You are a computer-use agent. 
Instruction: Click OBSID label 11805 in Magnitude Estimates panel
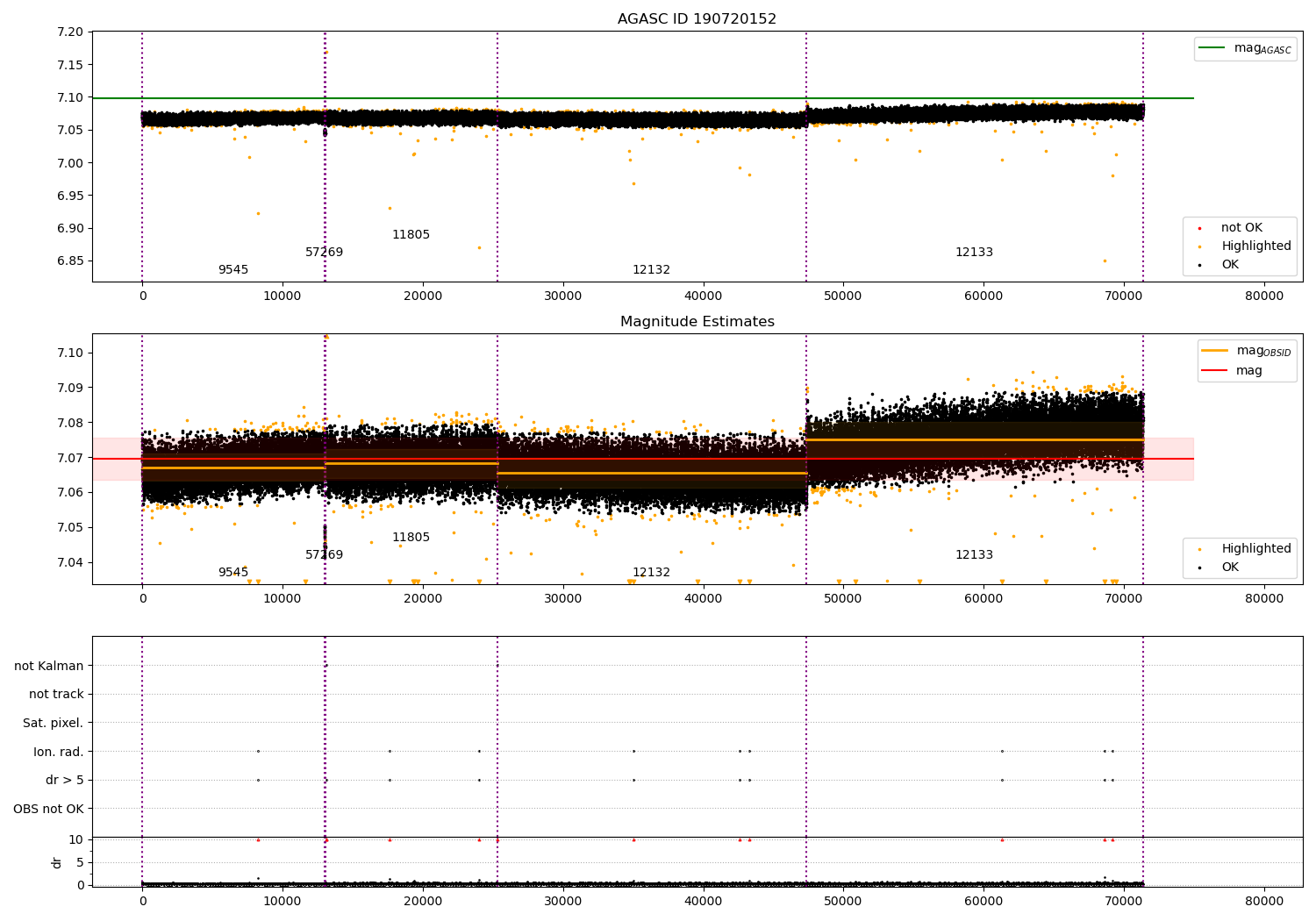[411, 538]
